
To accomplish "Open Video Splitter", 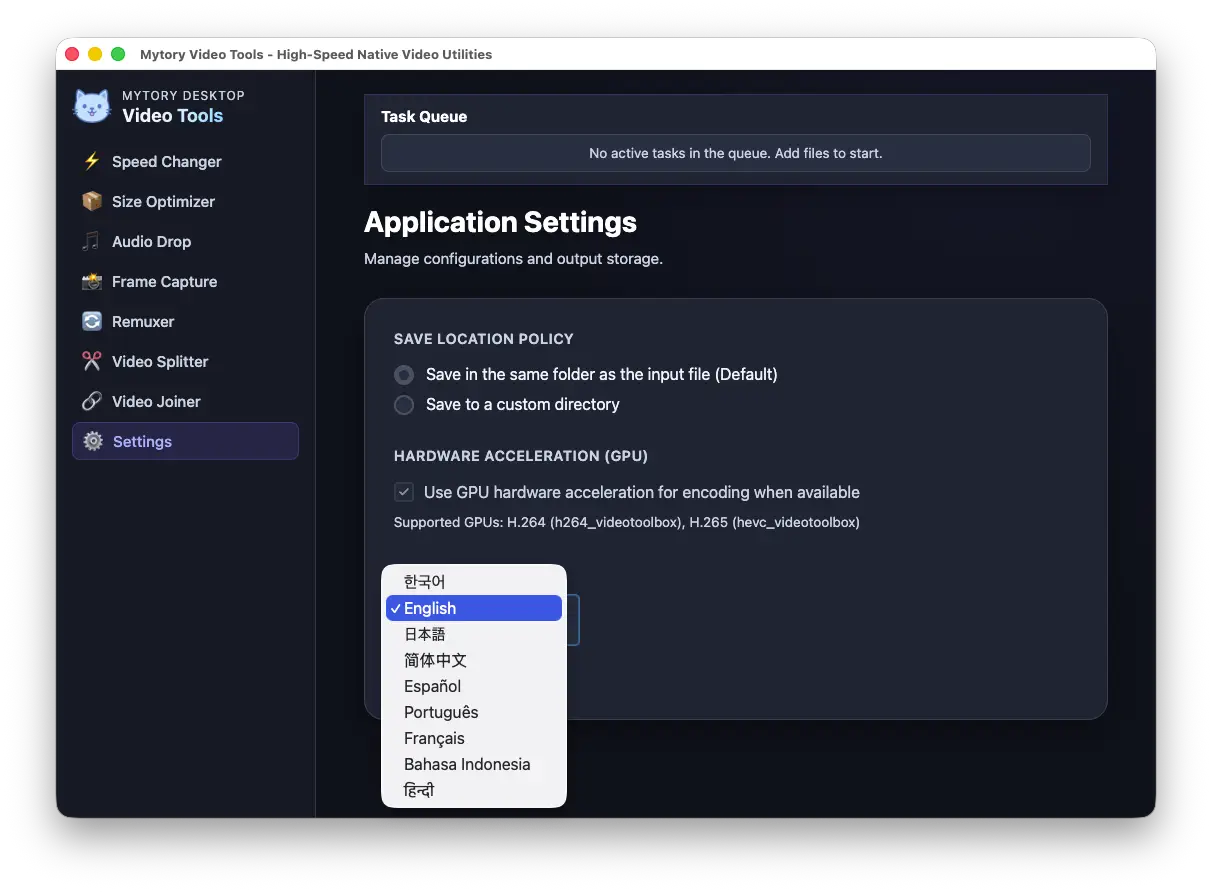I will [x=185, y=362].
